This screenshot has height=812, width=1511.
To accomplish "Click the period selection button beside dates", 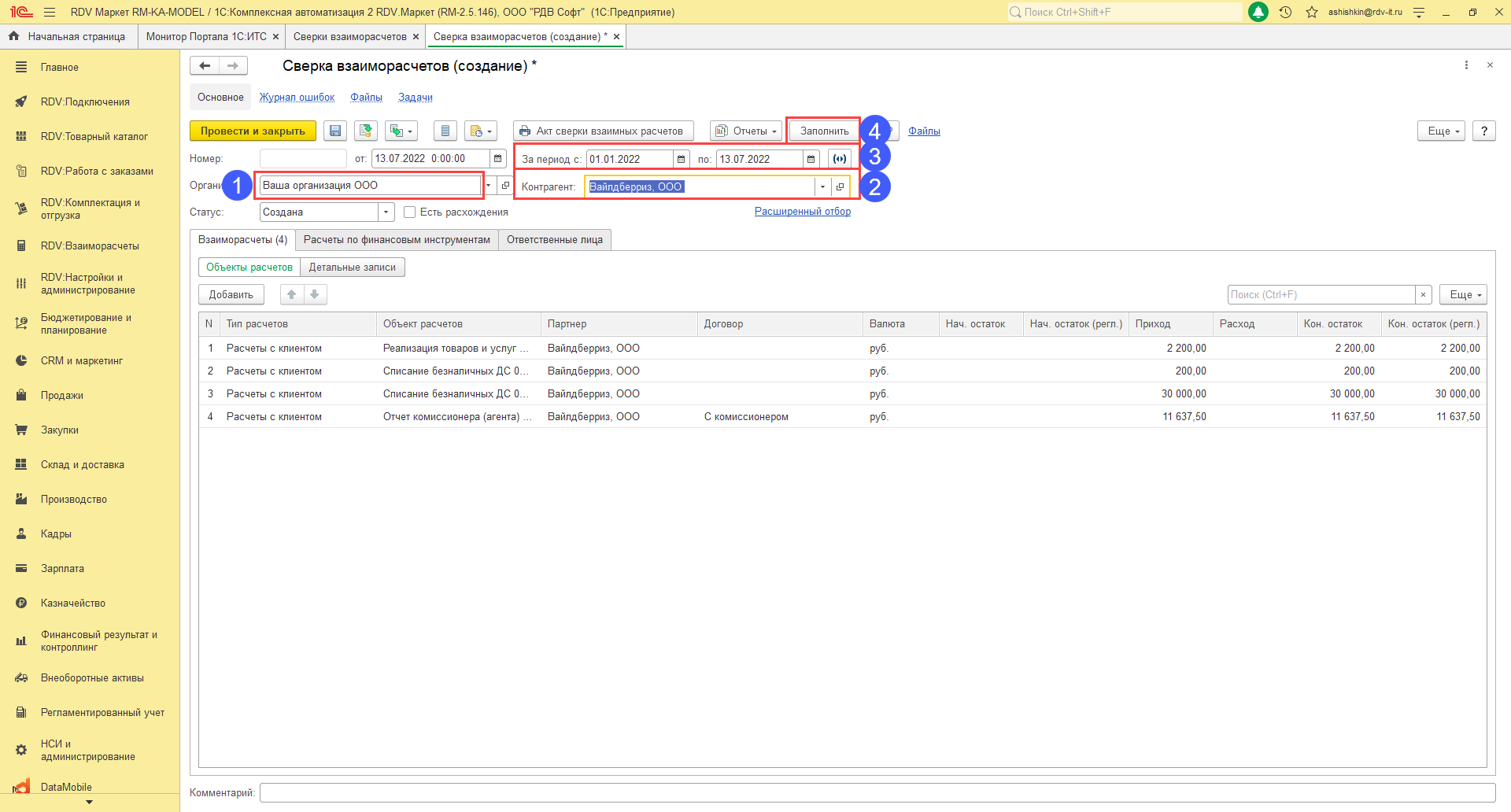I will pos(840,159).
